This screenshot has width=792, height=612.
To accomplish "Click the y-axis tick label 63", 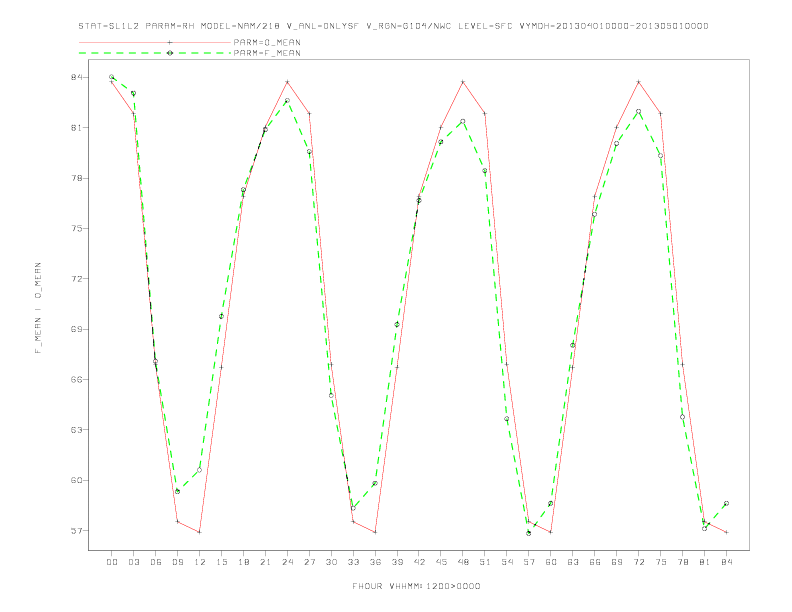I will pos(77,430).
